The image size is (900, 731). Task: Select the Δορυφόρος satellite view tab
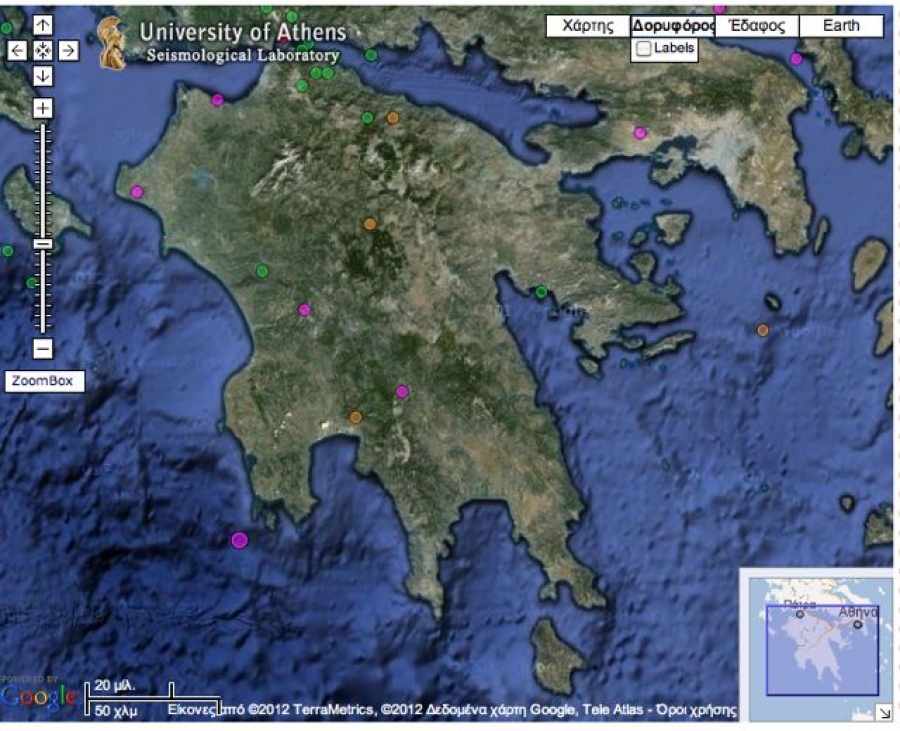[x=672, y=26]
